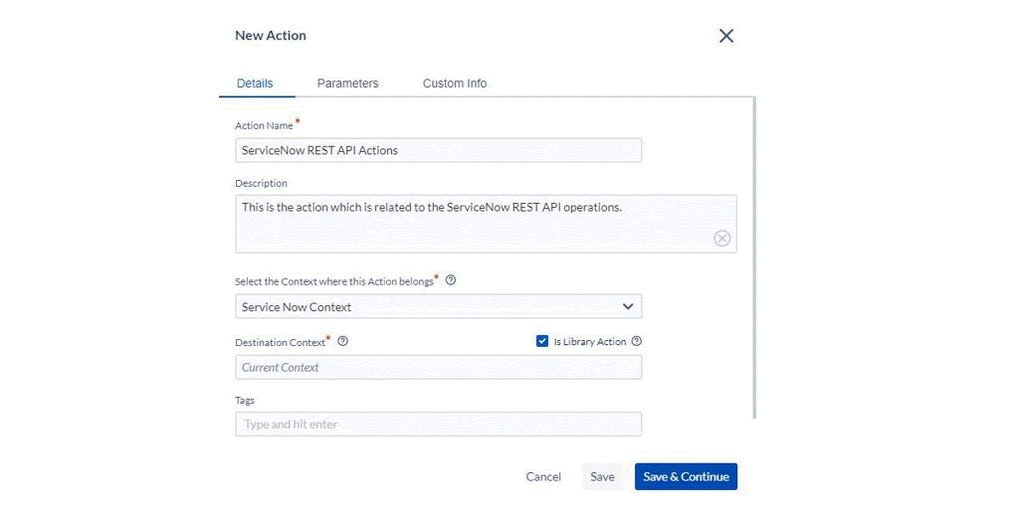
Task: Clear the Description with the circled X icon
Action: click(722, 238)
